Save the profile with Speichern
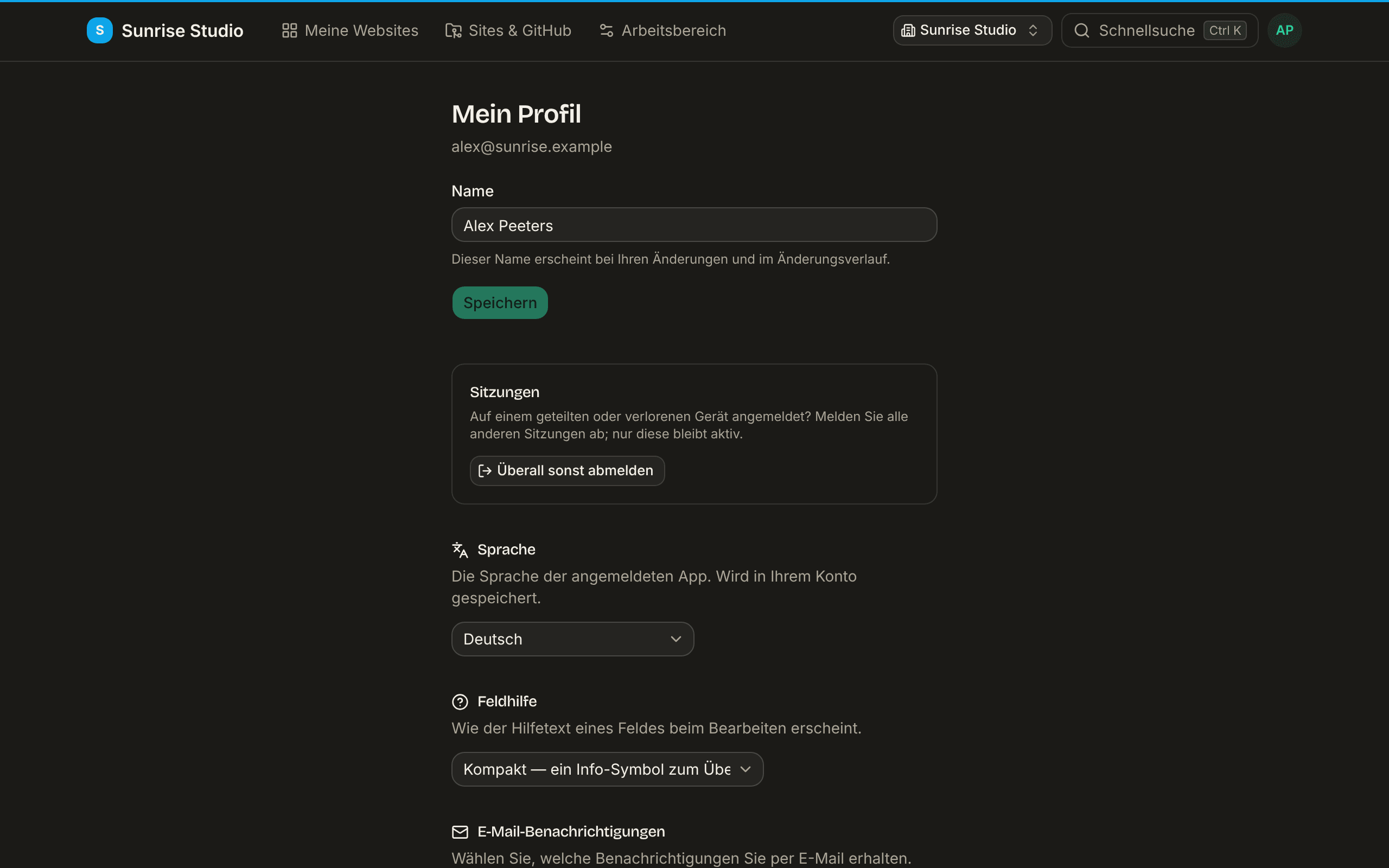Screen dimensions: 1389x868 click(x=500, y=303)
